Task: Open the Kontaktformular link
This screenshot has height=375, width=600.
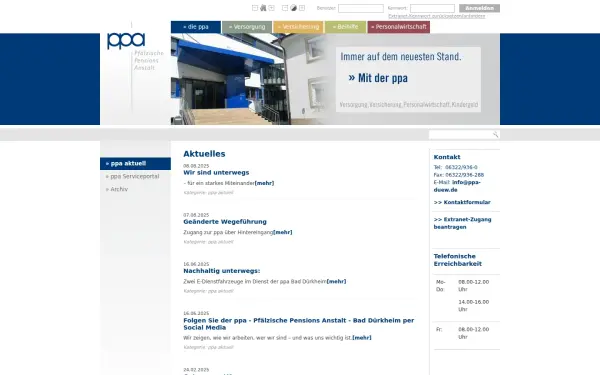Action: click(x=462, y=202)
